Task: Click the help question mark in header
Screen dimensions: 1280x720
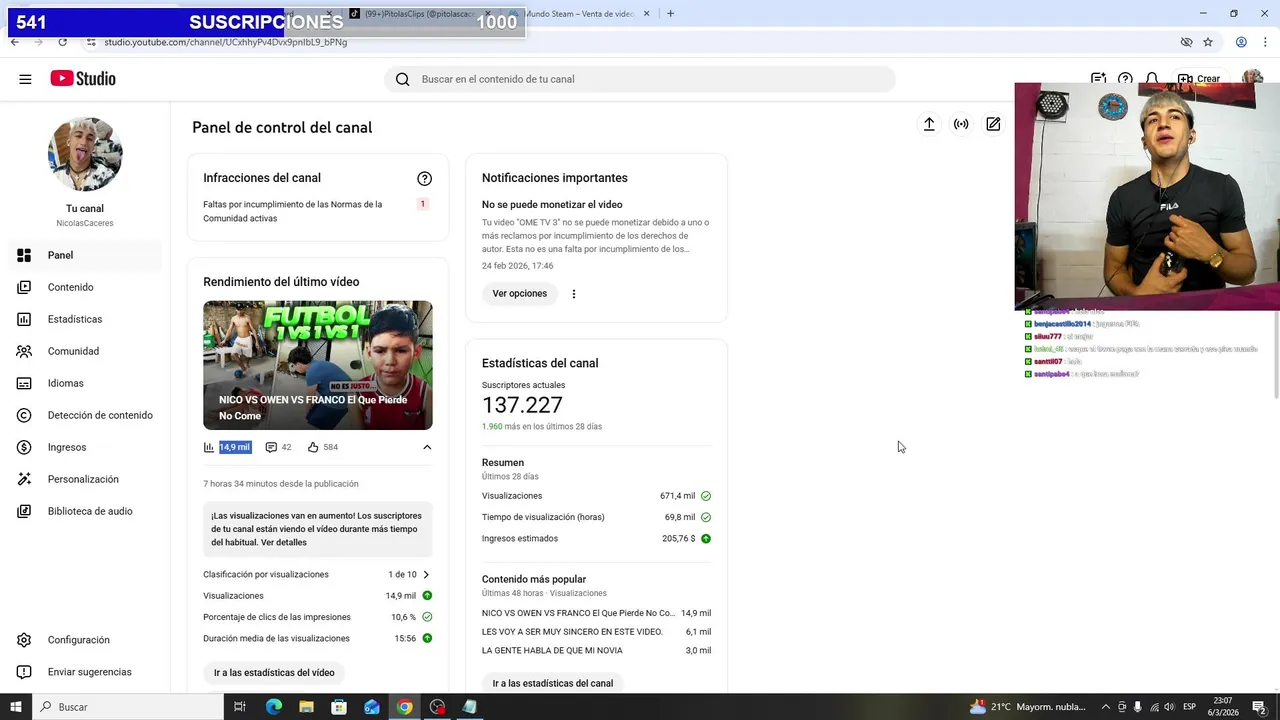Action: 1125,79
